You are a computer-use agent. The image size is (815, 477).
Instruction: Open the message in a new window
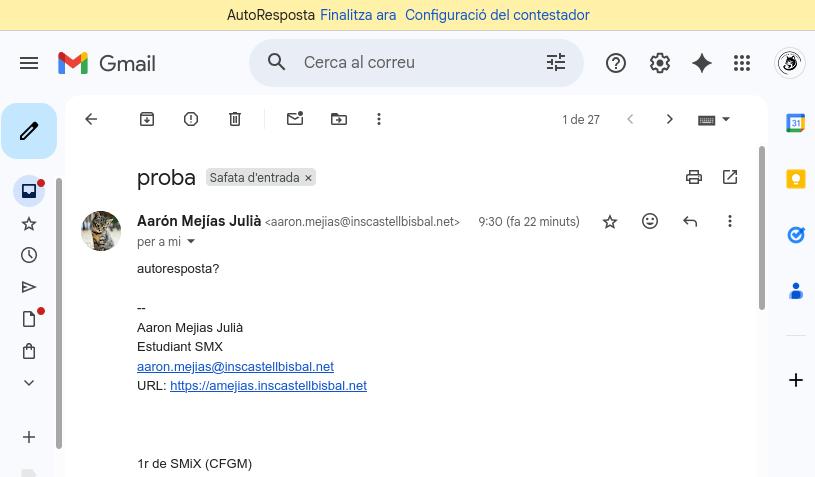tap(730, 177)
